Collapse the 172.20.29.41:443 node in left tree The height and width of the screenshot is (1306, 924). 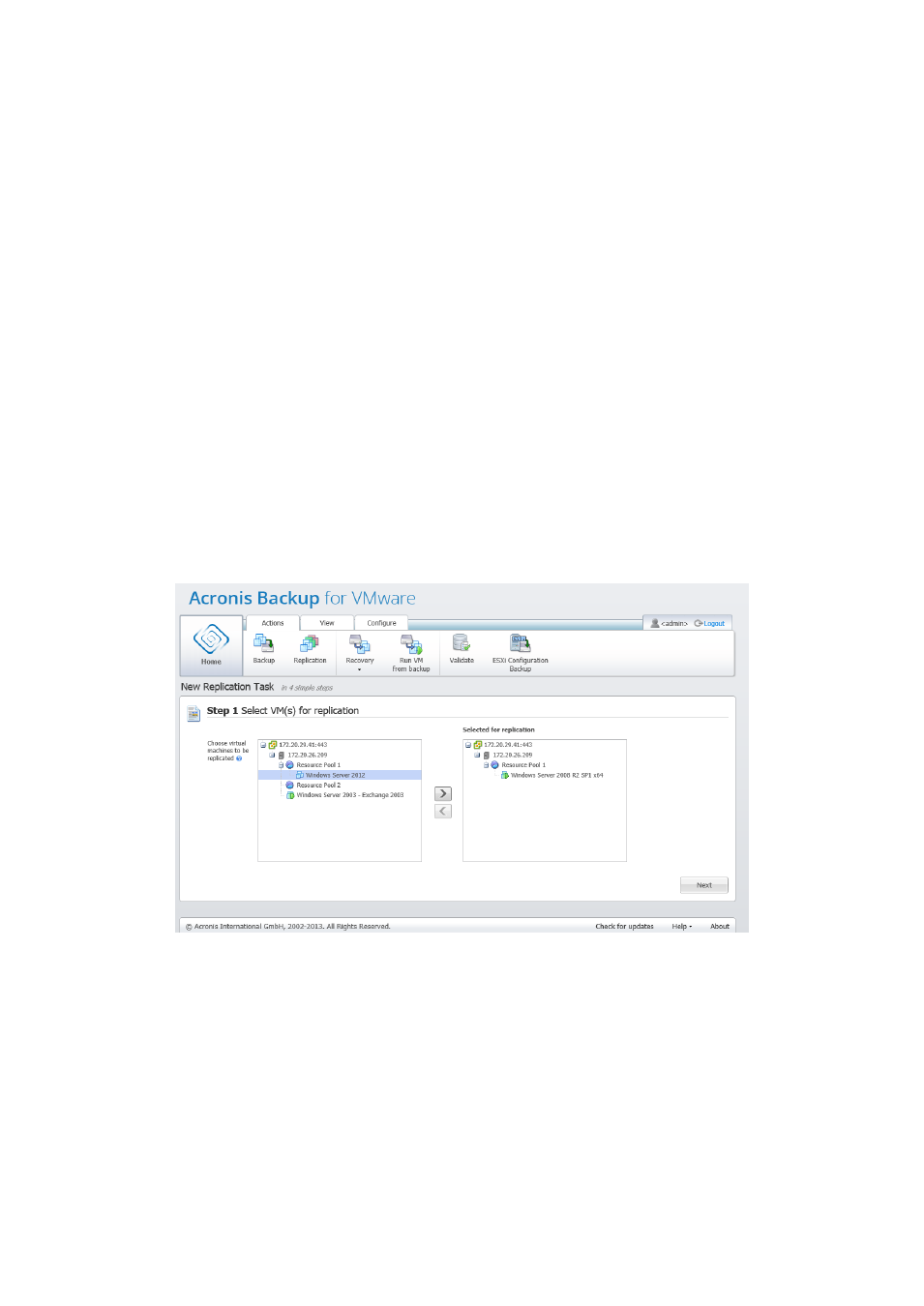[262, 745]
